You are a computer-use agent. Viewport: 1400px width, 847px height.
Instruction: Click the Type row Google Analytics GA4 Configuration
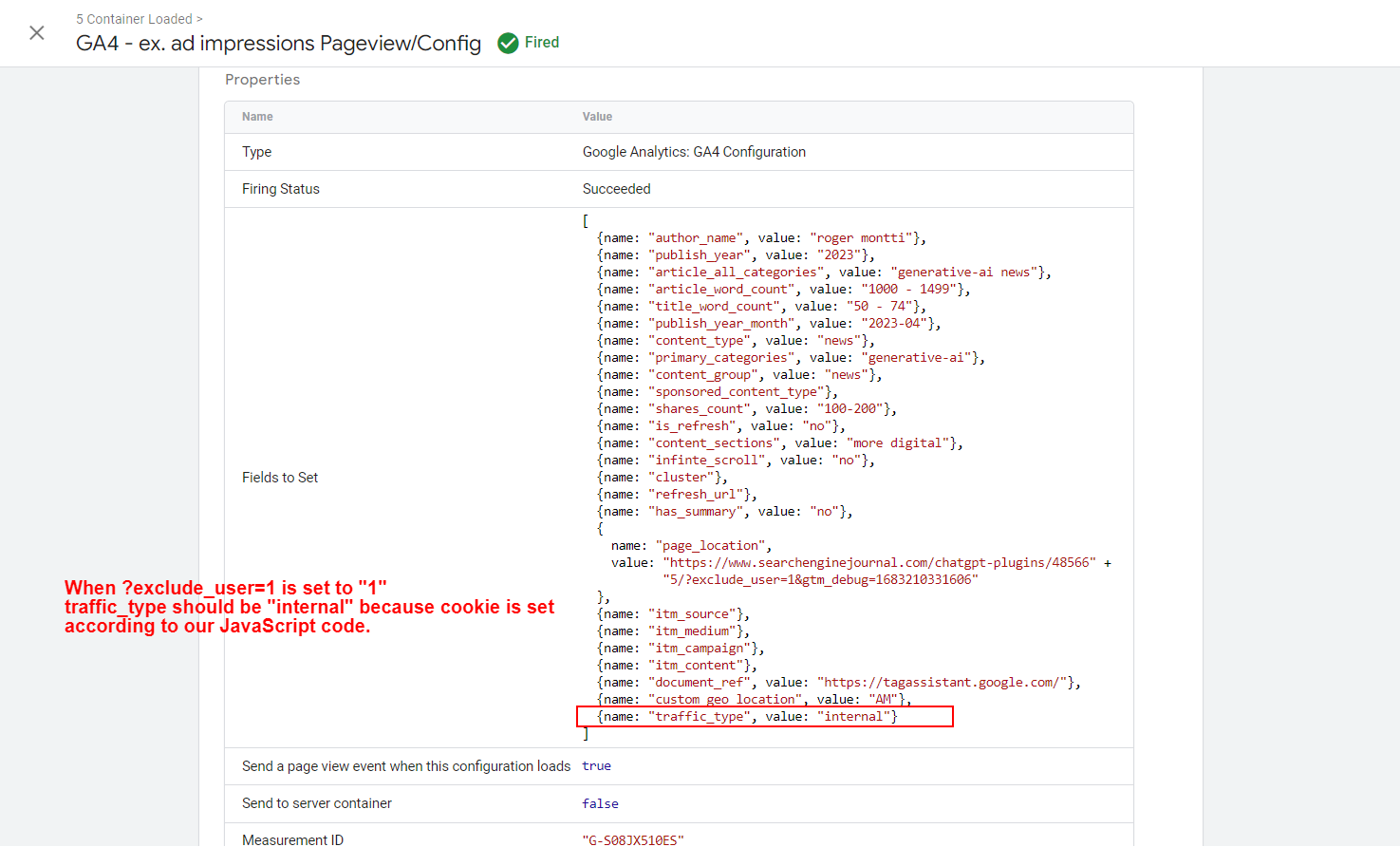click(x=694, y=151)
